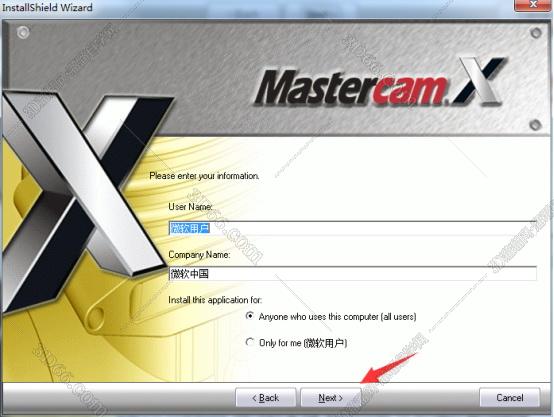Select the Only for me radio button
Screen dimensions: 554x417
pyautogui.click(x=250, y=342)
